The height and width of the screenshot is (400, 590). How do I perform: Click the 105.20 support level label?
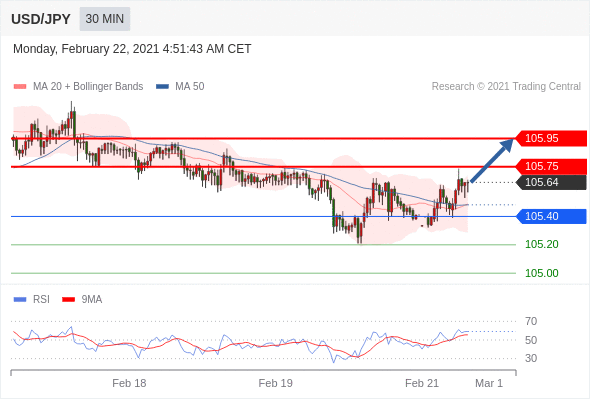pos(541,245)
